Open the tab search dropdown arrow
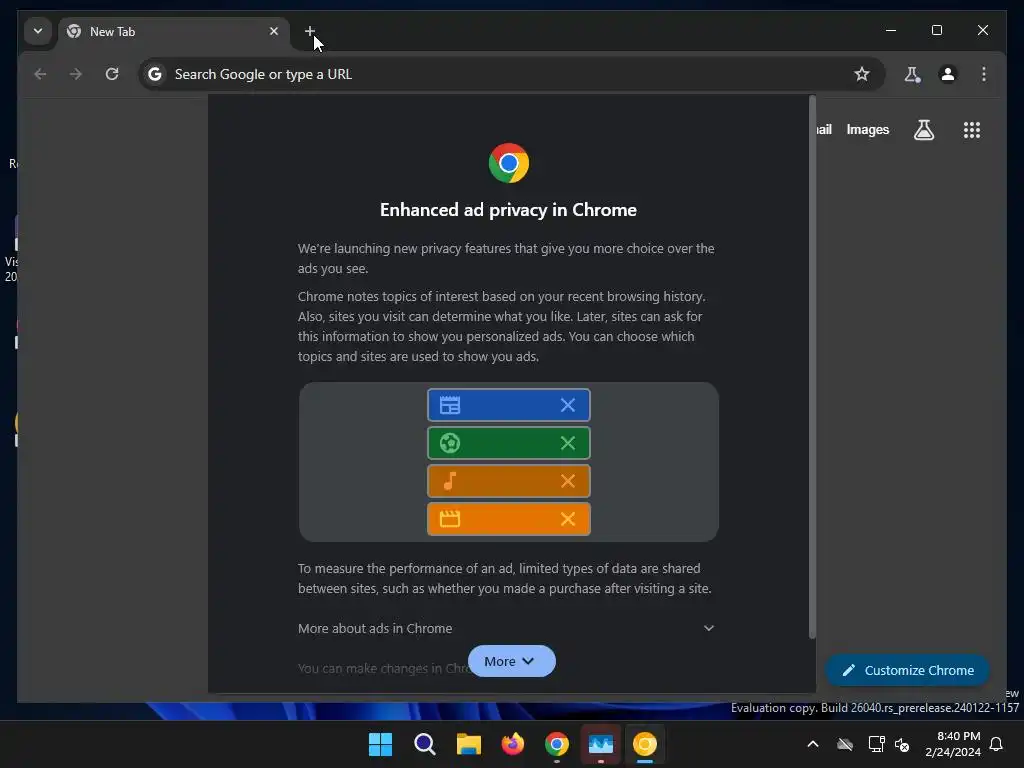Screen dimensions: 1024x768 point(38,31)
